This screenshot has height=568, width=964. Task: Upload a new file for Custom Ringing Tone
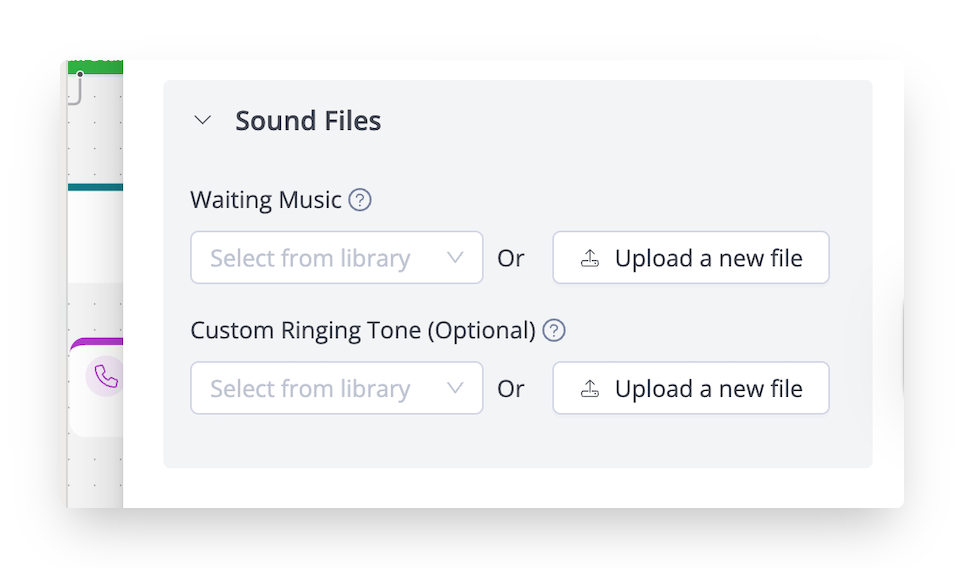(690, 388)
